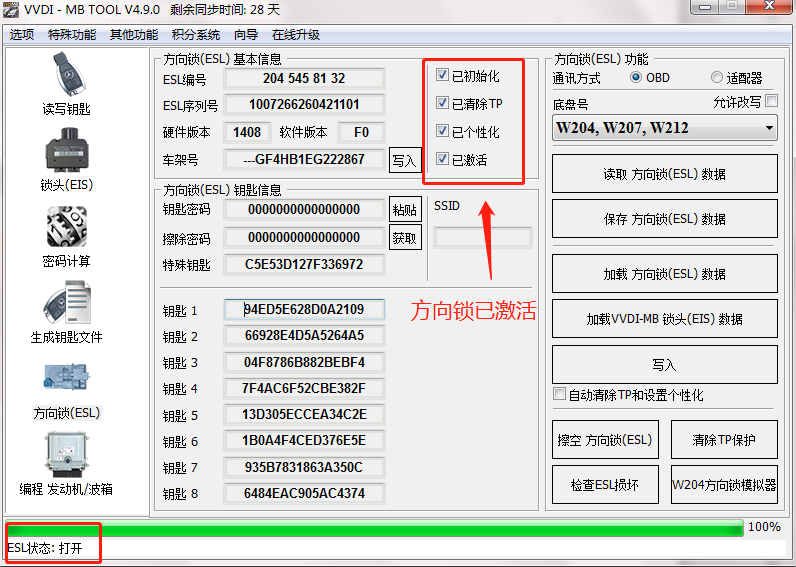Click 钥匙 8 field 6484EAC905AC4374
The image size is (796, 567).
tap(304, 493)
